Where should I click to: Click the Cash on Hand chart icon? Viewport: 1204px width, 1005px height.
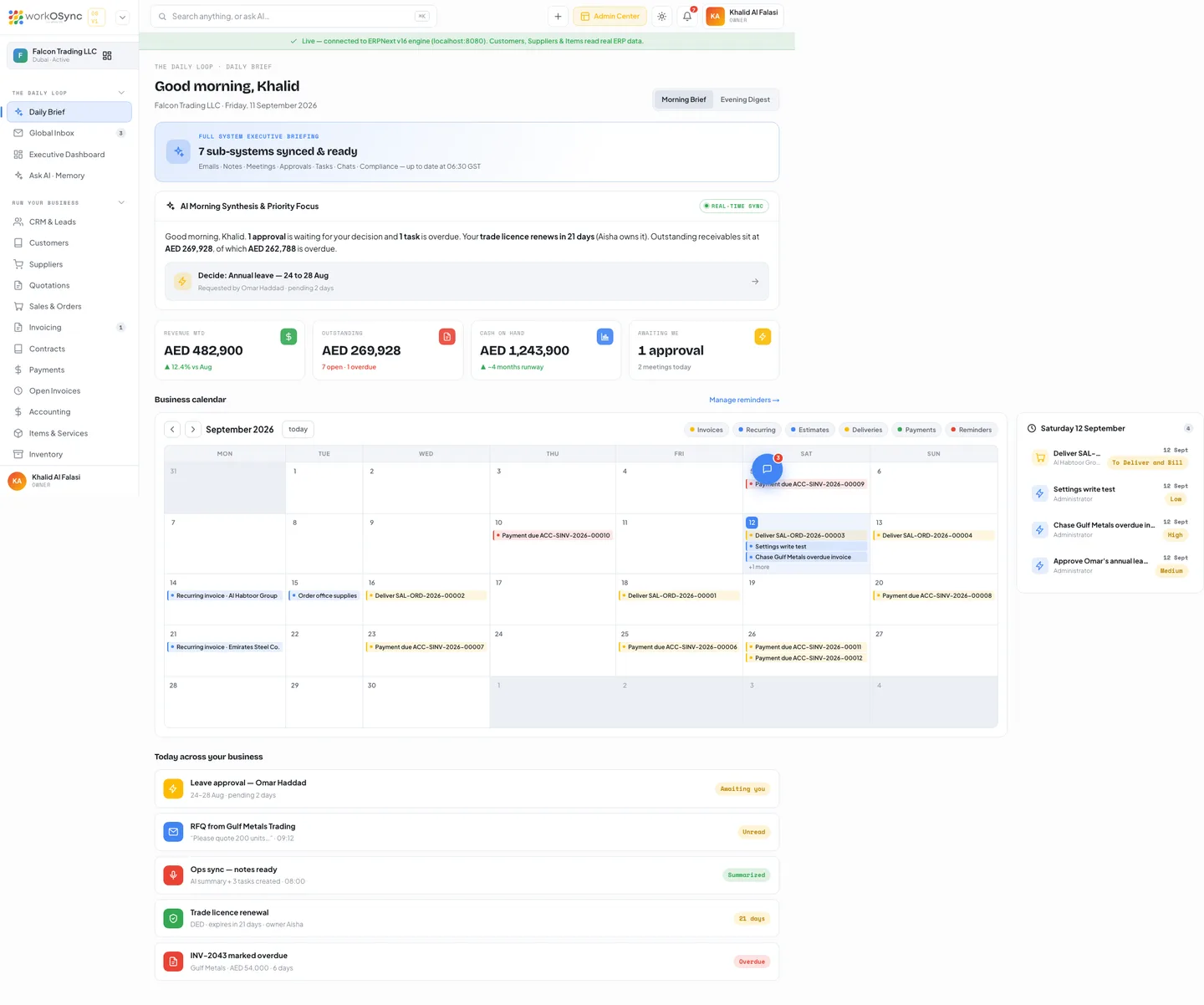(605, 336)
